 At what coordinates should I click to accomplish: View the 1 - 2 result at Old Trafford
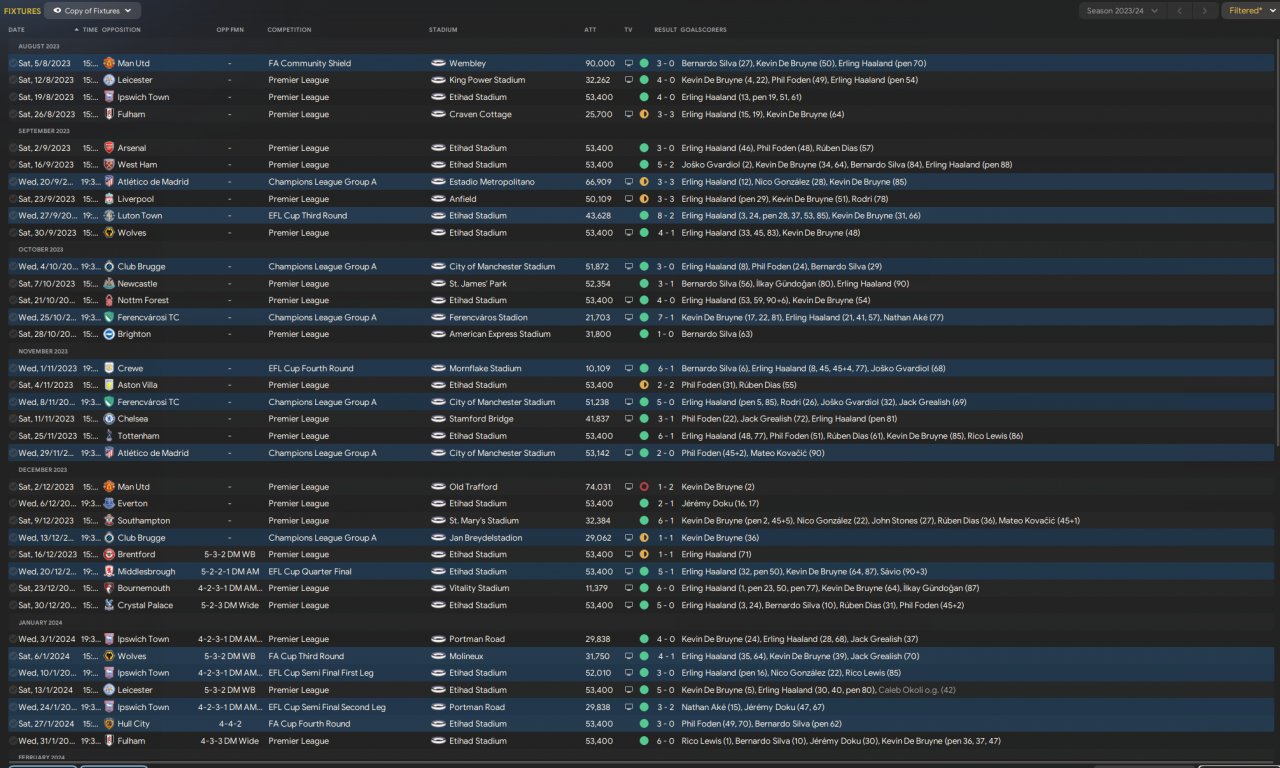pyautogui.click(x=665, y=487)
